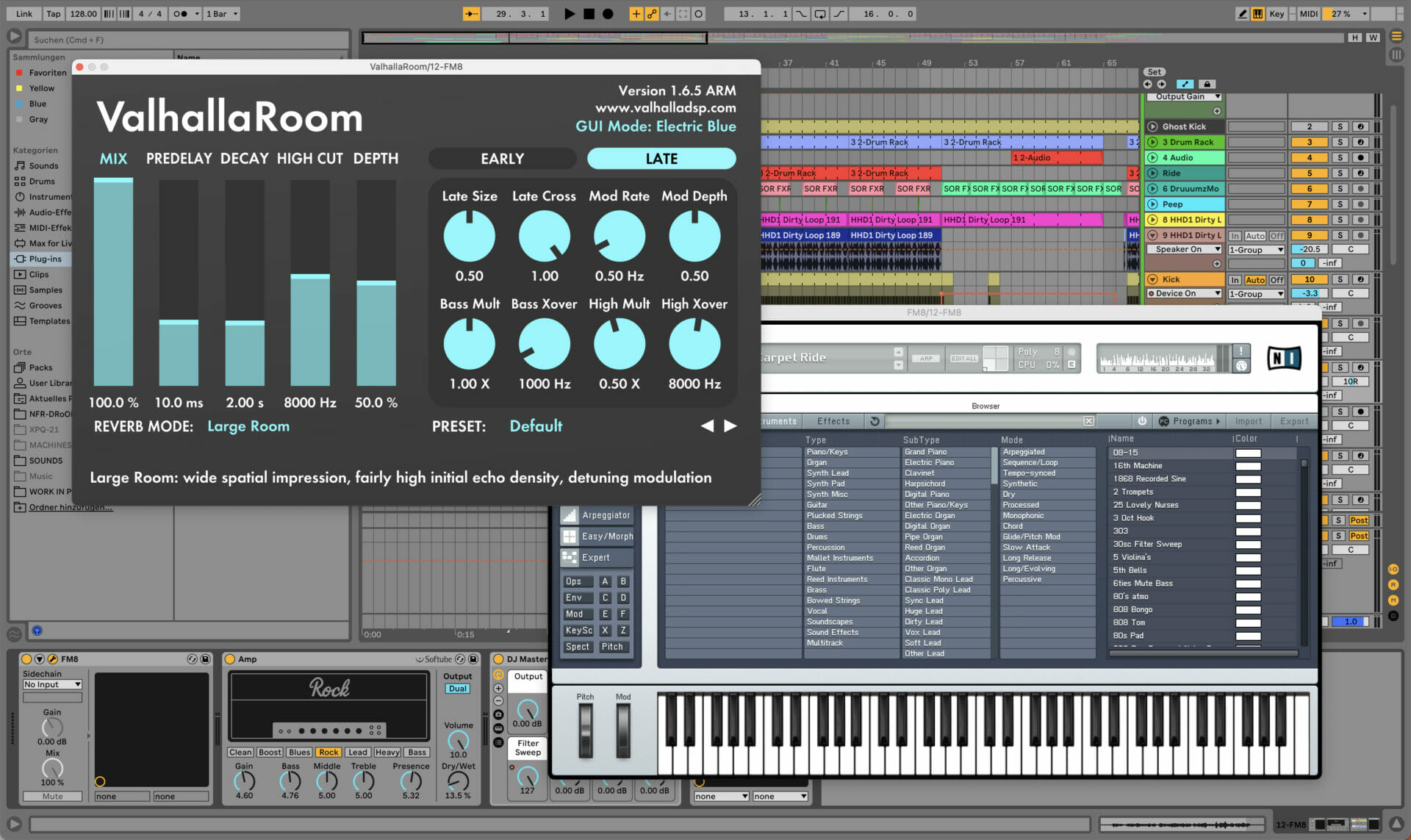Click GUI Mode: Electric Blue text
The image size is (1411, 840).
coord(656,126)
